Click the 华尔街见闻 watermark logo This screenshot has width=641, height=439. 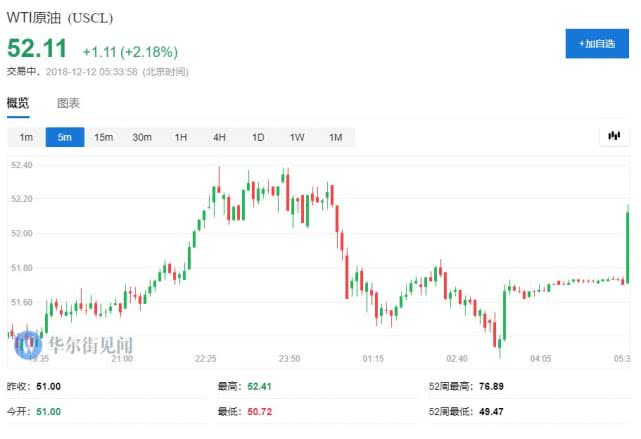pyautogui.click(x=75, y=345)
